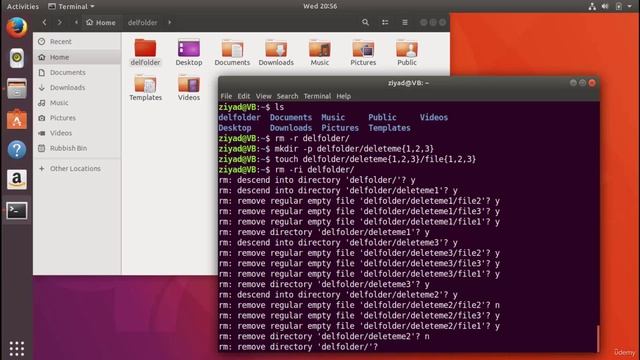Open the terminal View menu

[264, 96]
